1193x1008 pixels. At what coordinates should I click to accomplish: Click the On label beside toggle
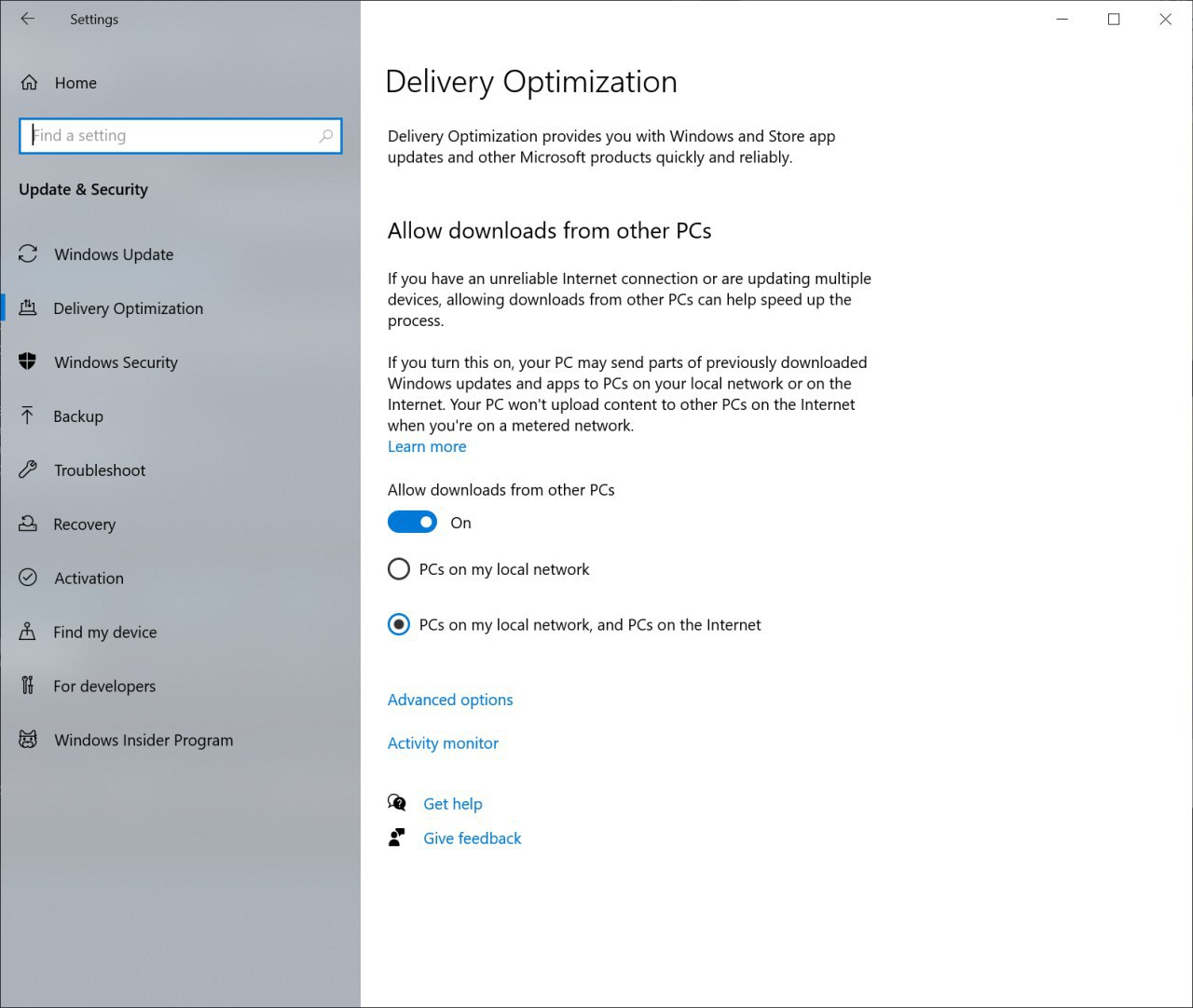click(460, 524)
